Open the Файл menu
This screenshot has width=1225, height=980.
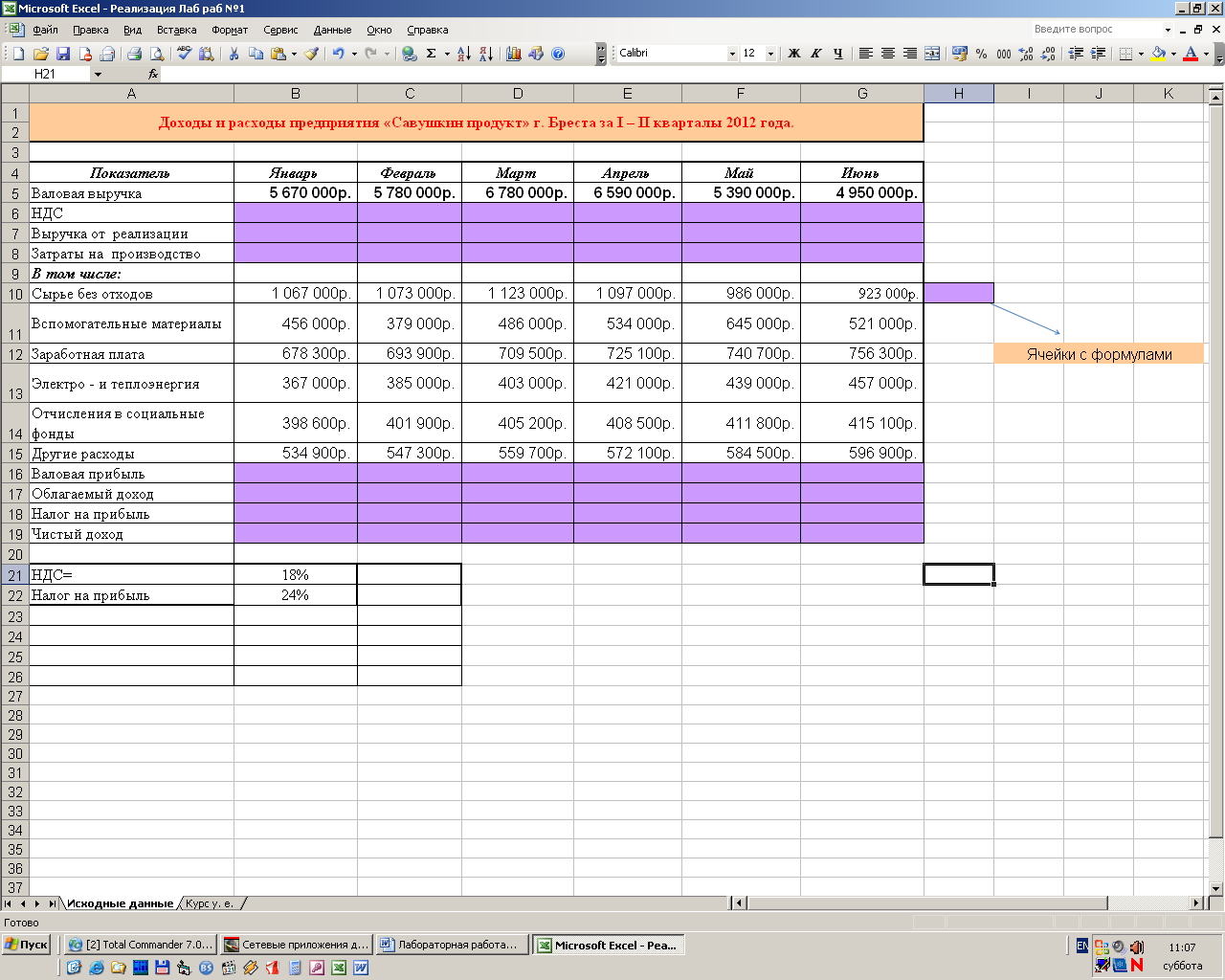coord(45,30)
